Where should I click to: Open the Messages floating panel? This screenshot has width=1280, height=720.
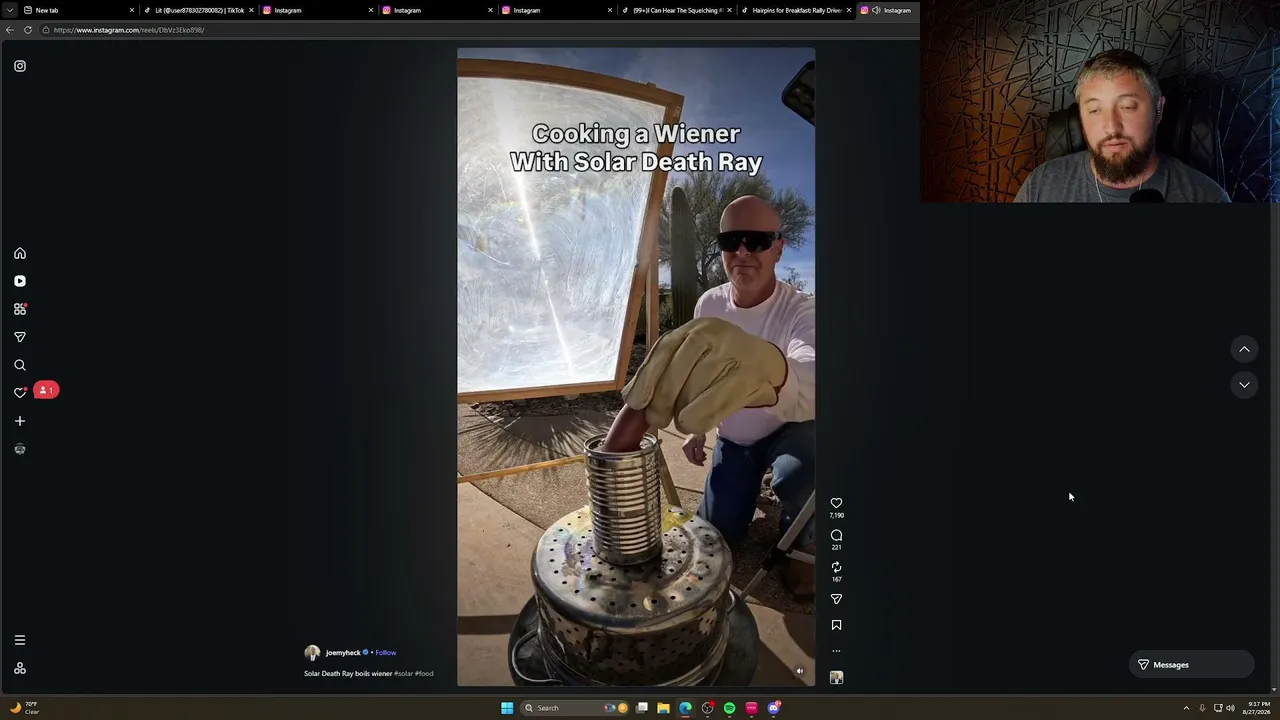[1191, 665]
